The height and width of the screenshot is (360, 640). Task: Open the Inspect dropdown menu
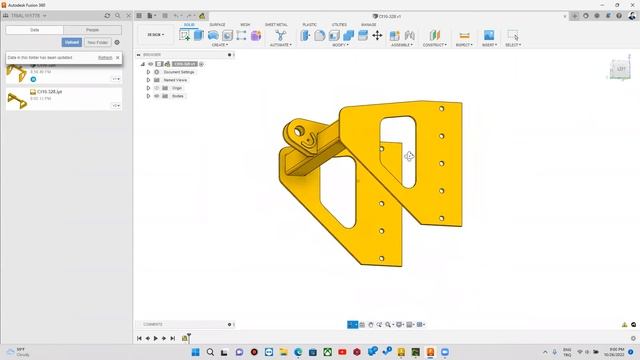pos(464,45)
